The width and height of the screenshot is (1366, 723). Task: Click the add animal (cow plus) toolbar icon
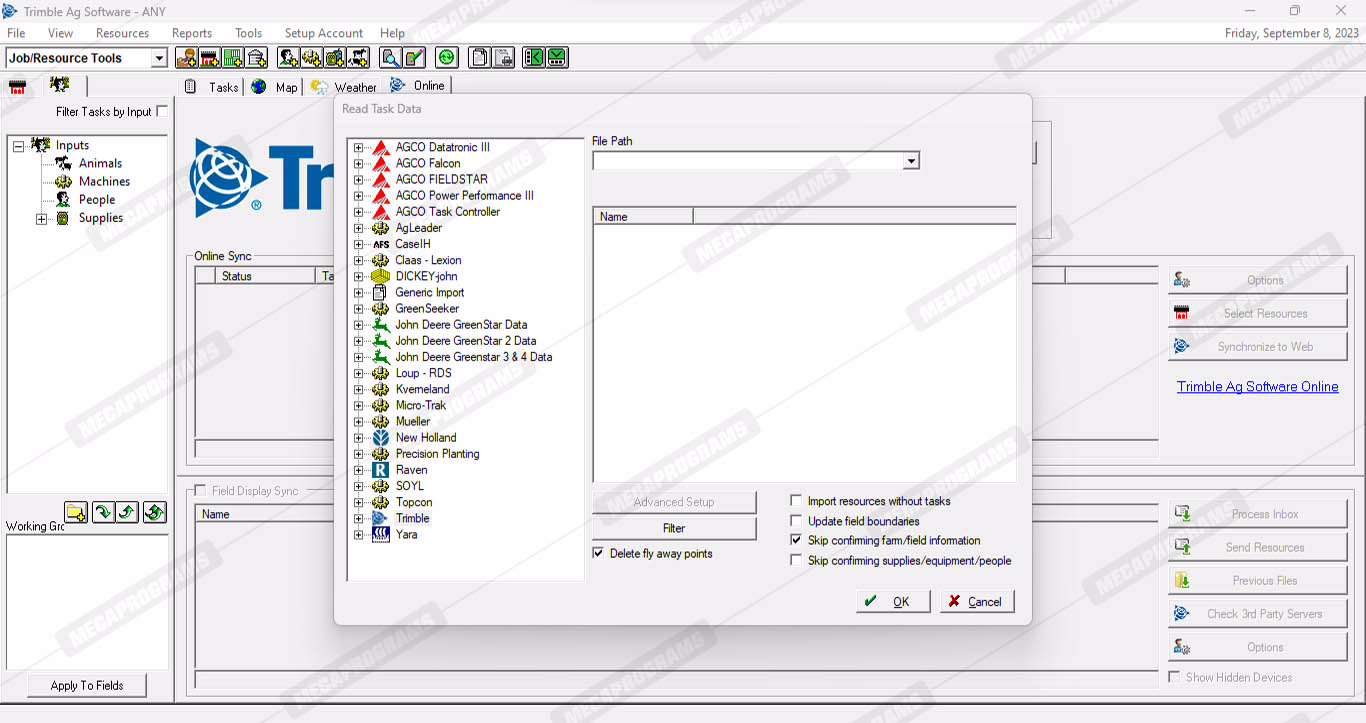coord(358,58)
